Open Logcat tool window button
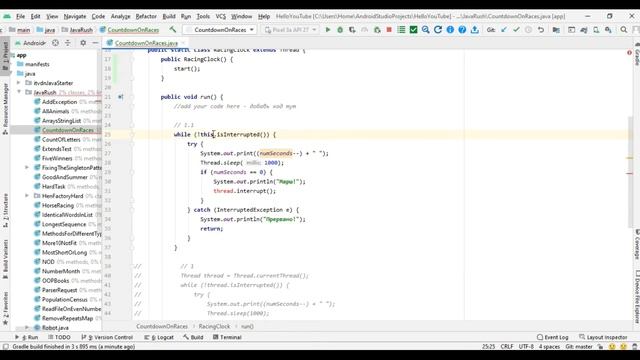 coord(159,337)
